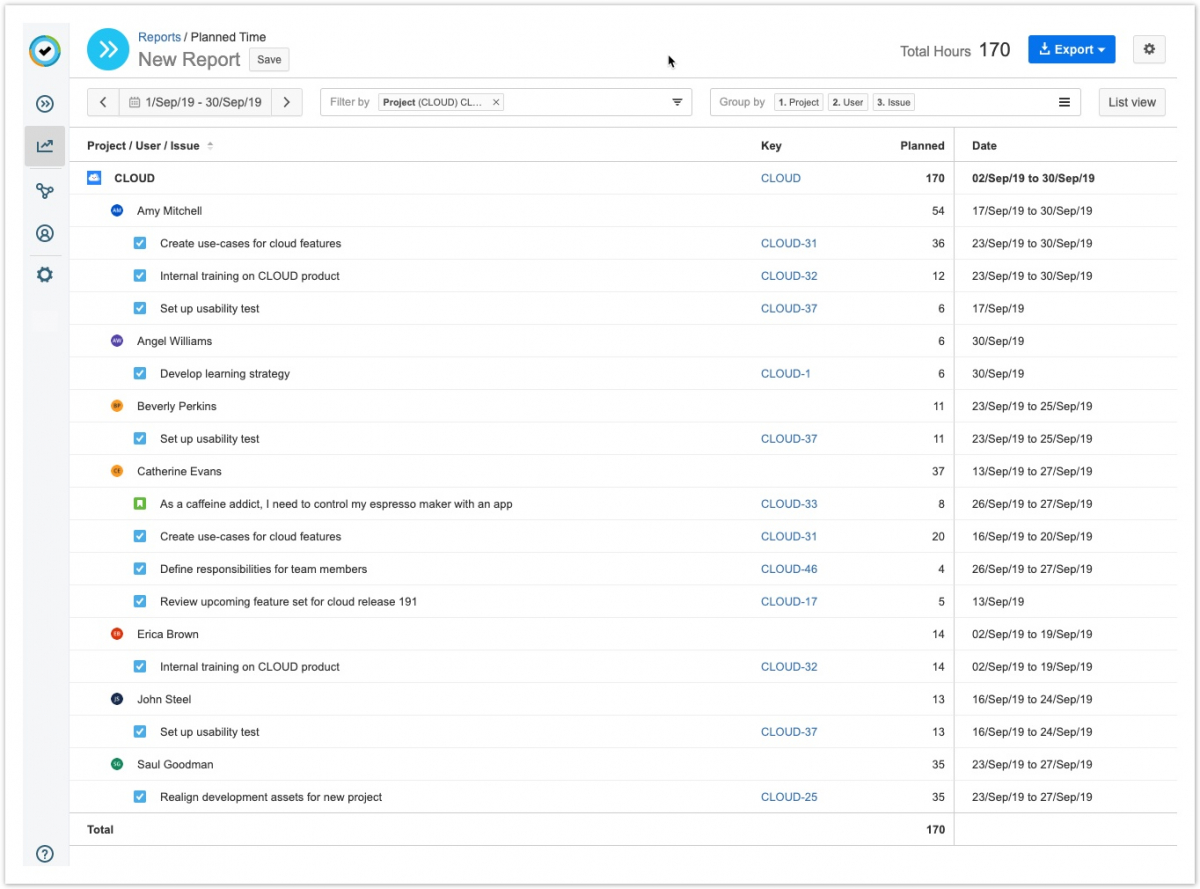Remove the Project (CLOUD) filter chip
The height and width of the screenshot is (889, 1200).
(x=496, y=102)
